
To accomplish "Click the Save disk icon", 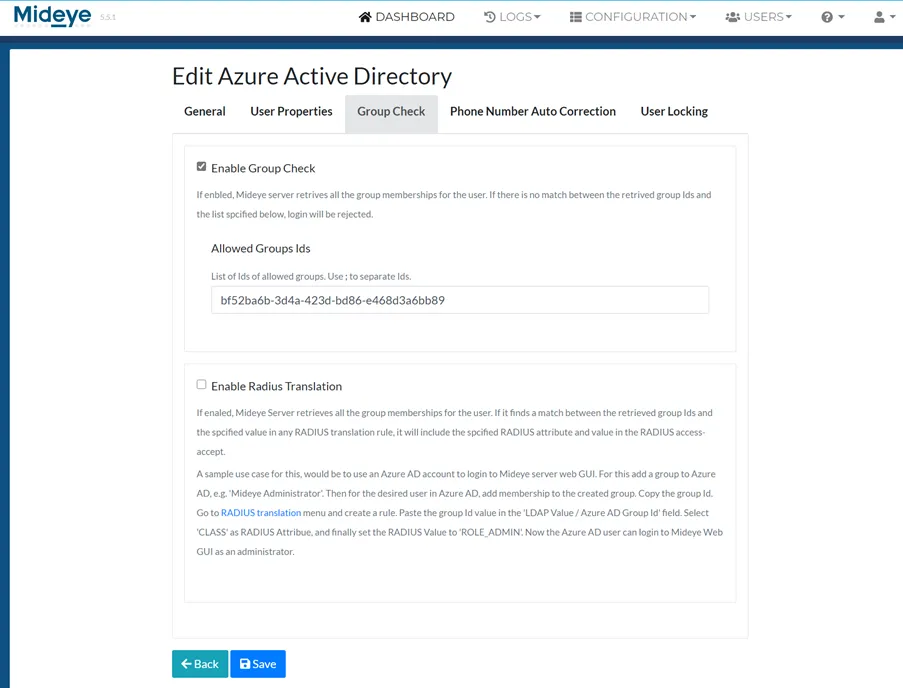I will click(243, 663).
